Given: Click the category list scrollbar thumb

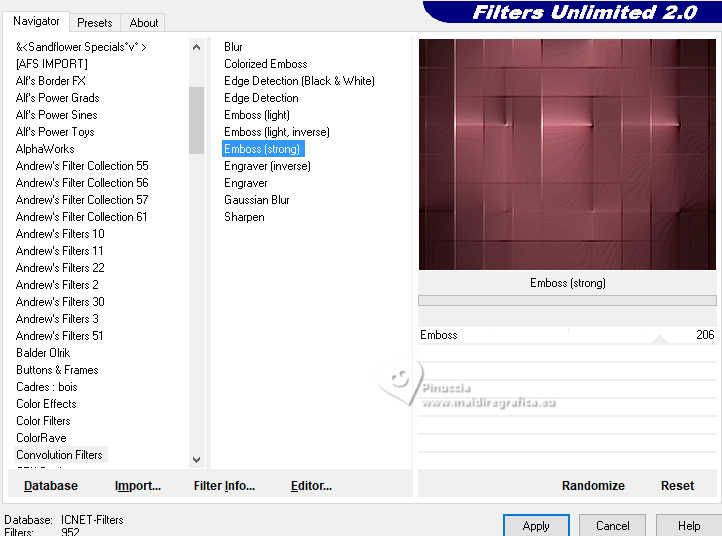Looking at the screenshot, I should [x=197, y=120].
